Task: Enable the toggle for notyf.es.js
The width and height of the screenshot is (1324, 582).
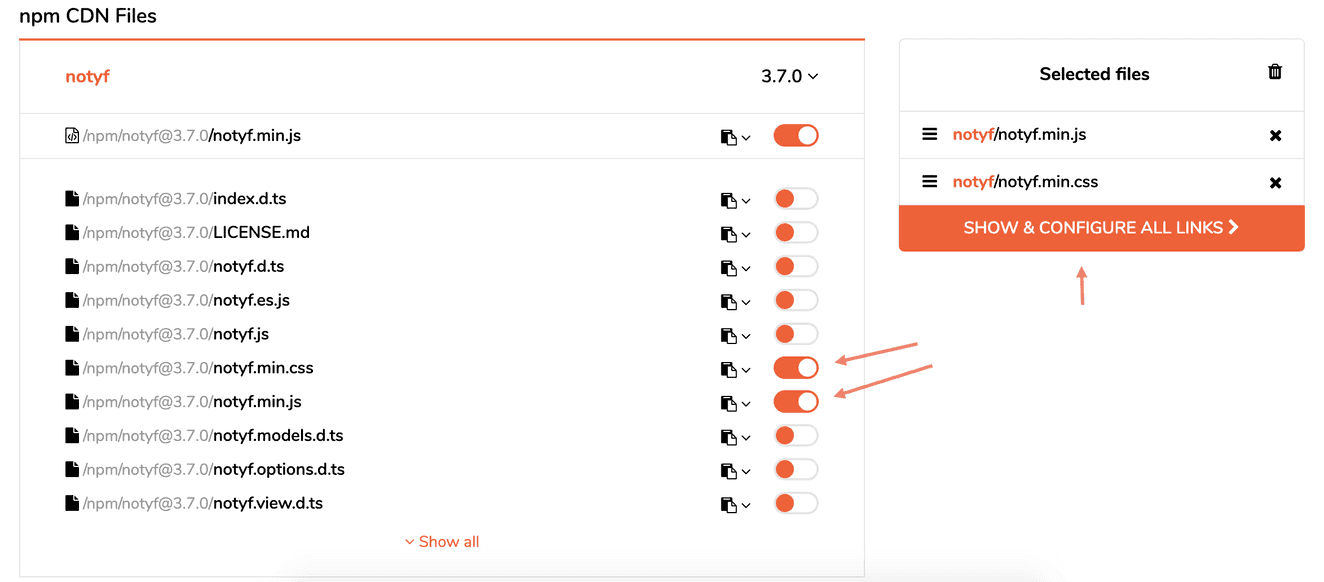Action: [x=795, y=300]
